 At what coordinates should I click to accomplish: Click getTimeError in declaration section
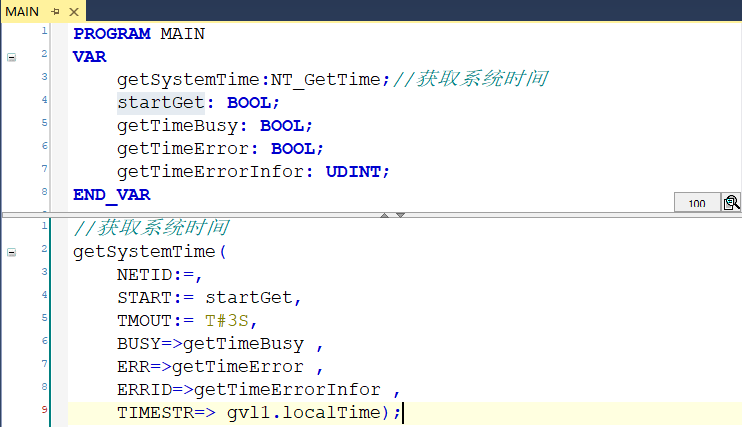[183, 149]
